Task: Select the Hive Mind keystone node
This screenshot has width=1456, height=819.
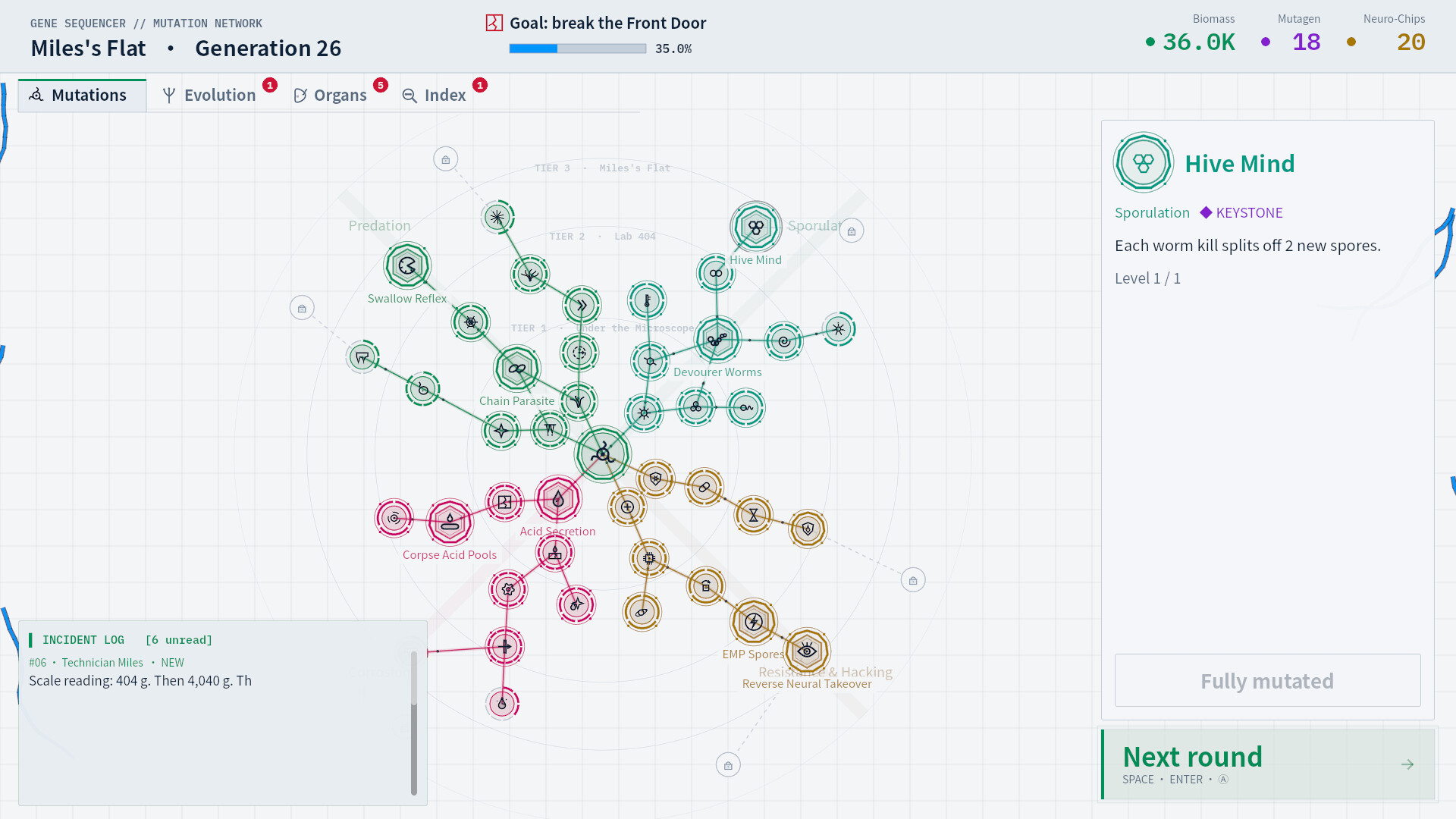Action: (755, 227)
